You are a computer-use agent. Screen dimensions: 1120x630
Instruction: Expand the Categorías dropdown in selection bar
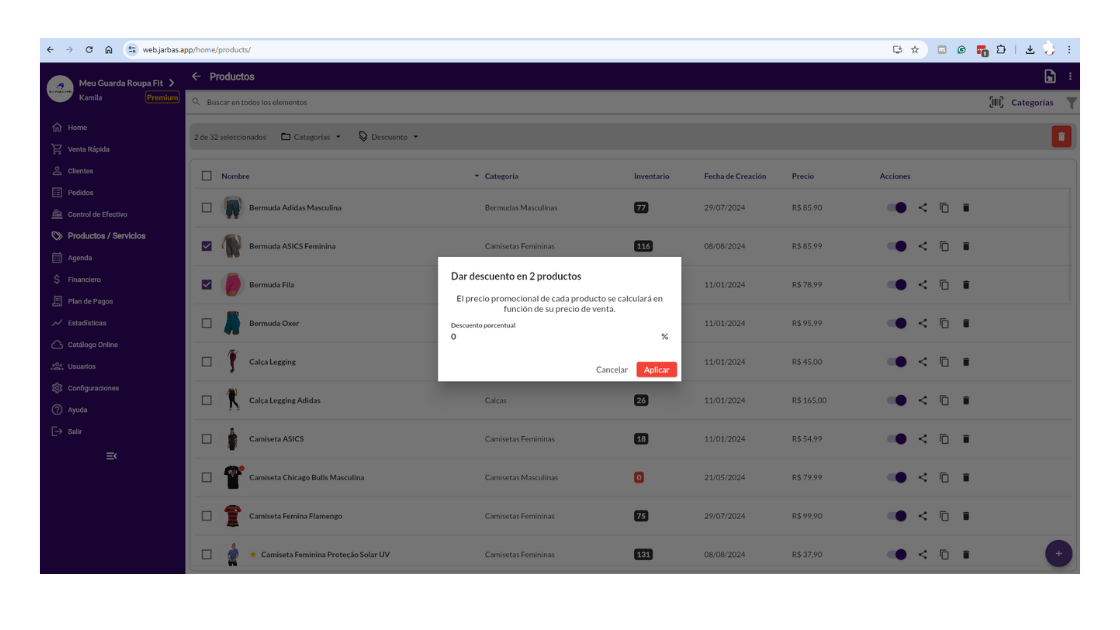pos(311,137)
